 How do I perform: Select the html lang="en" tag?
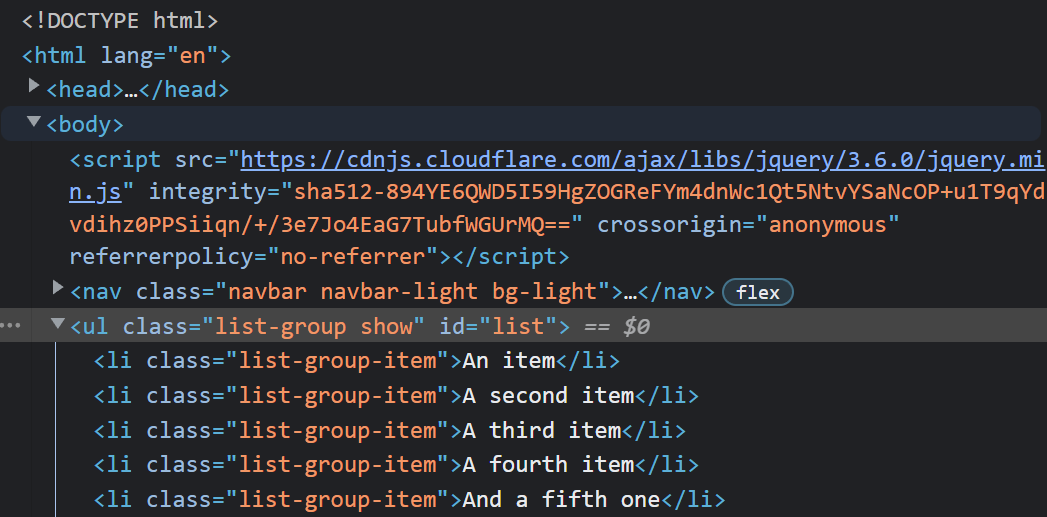point(126,55)
